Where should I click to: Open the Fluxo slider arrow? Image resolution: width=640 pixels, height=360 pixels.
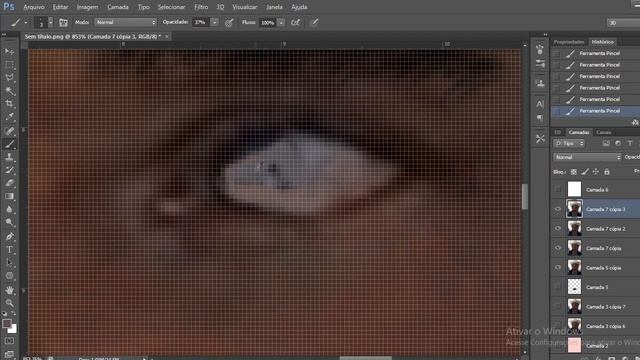[281, 22]
